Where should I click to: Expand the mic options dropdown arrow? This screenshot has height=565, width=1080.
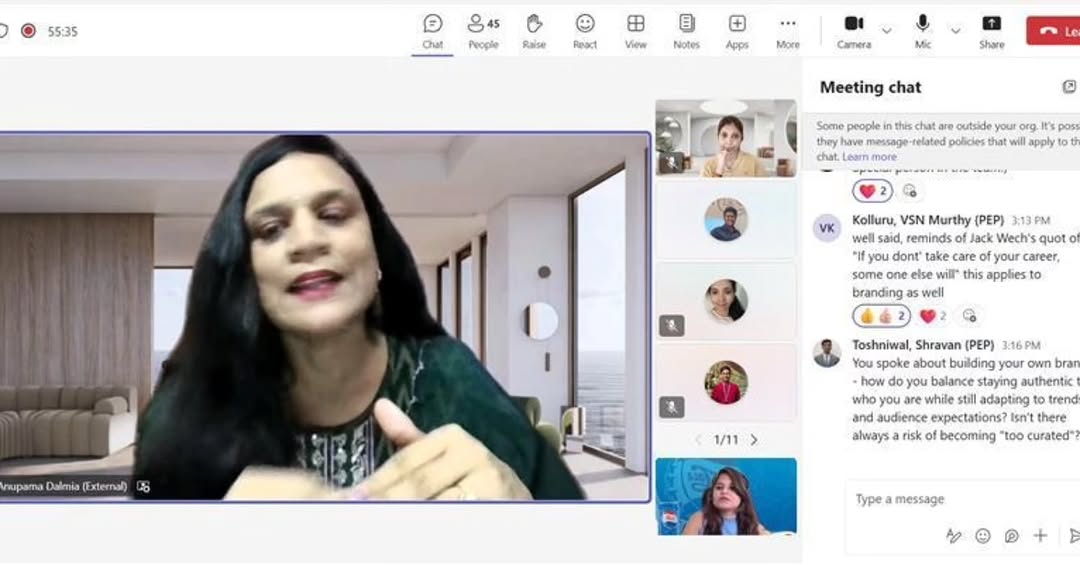point(955,31)
